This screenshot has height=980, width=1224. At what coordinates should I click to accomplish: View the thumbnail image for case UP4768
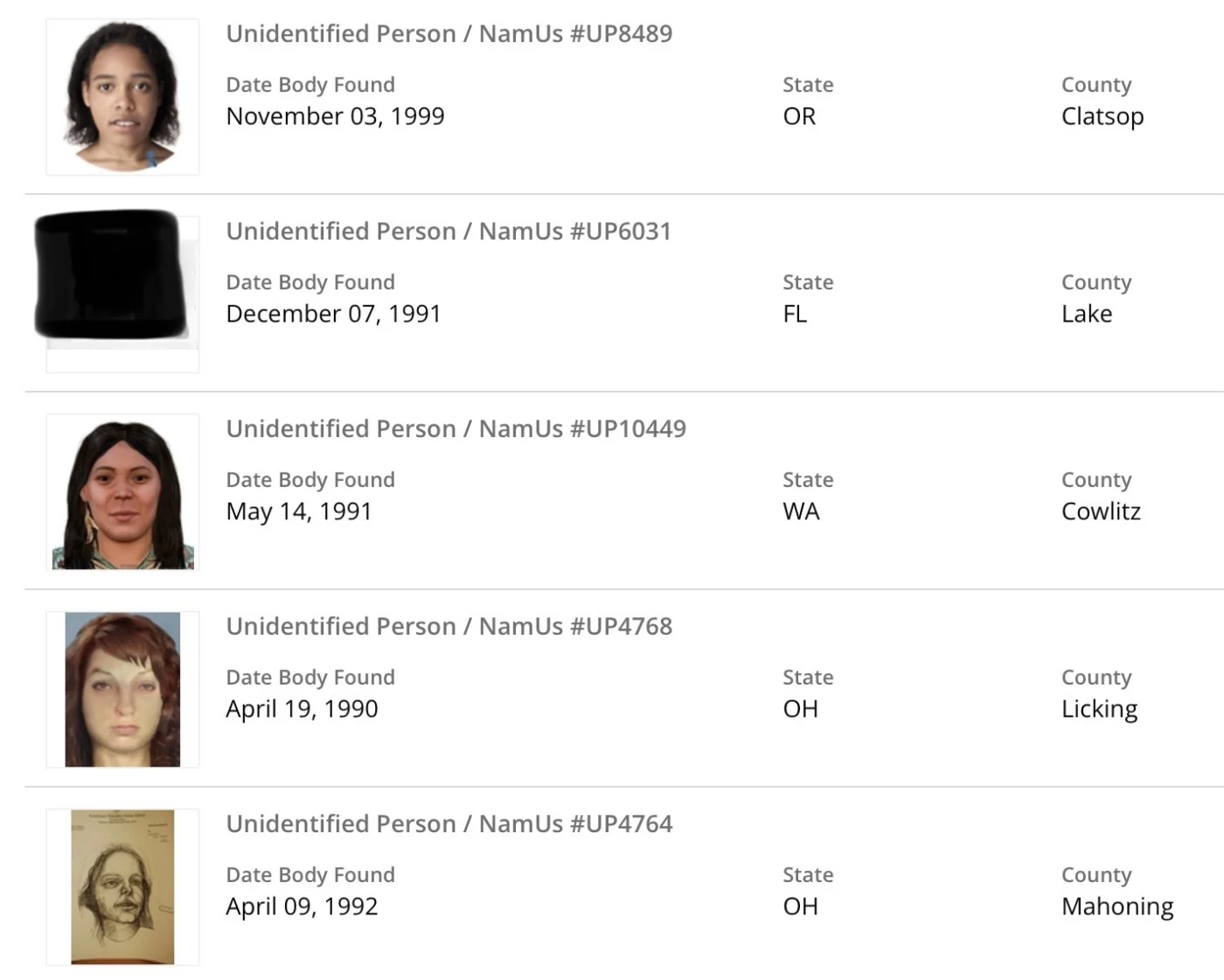coord(122,690)
